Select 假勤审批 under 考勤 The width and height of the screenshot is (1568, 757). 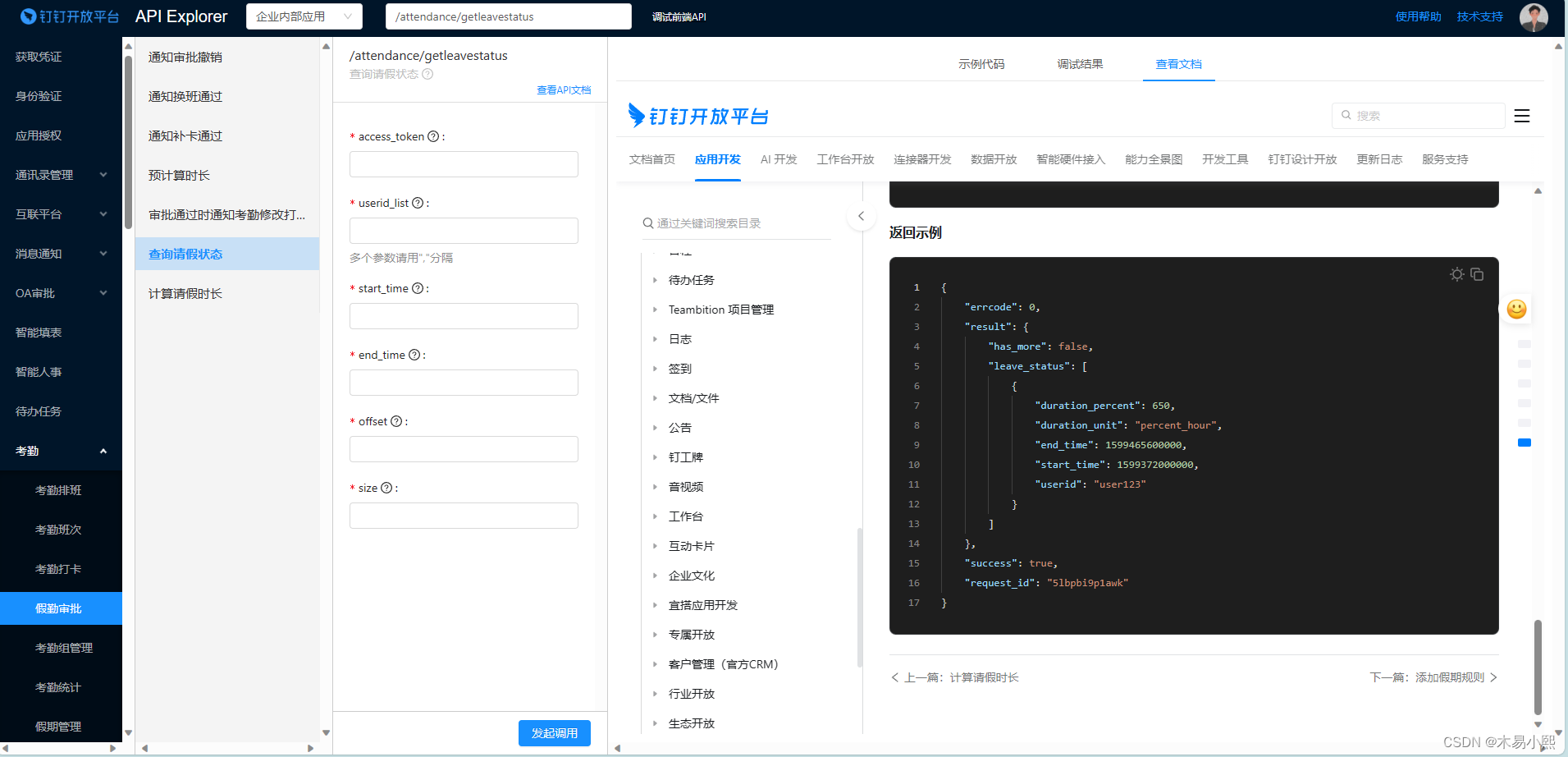61,608
